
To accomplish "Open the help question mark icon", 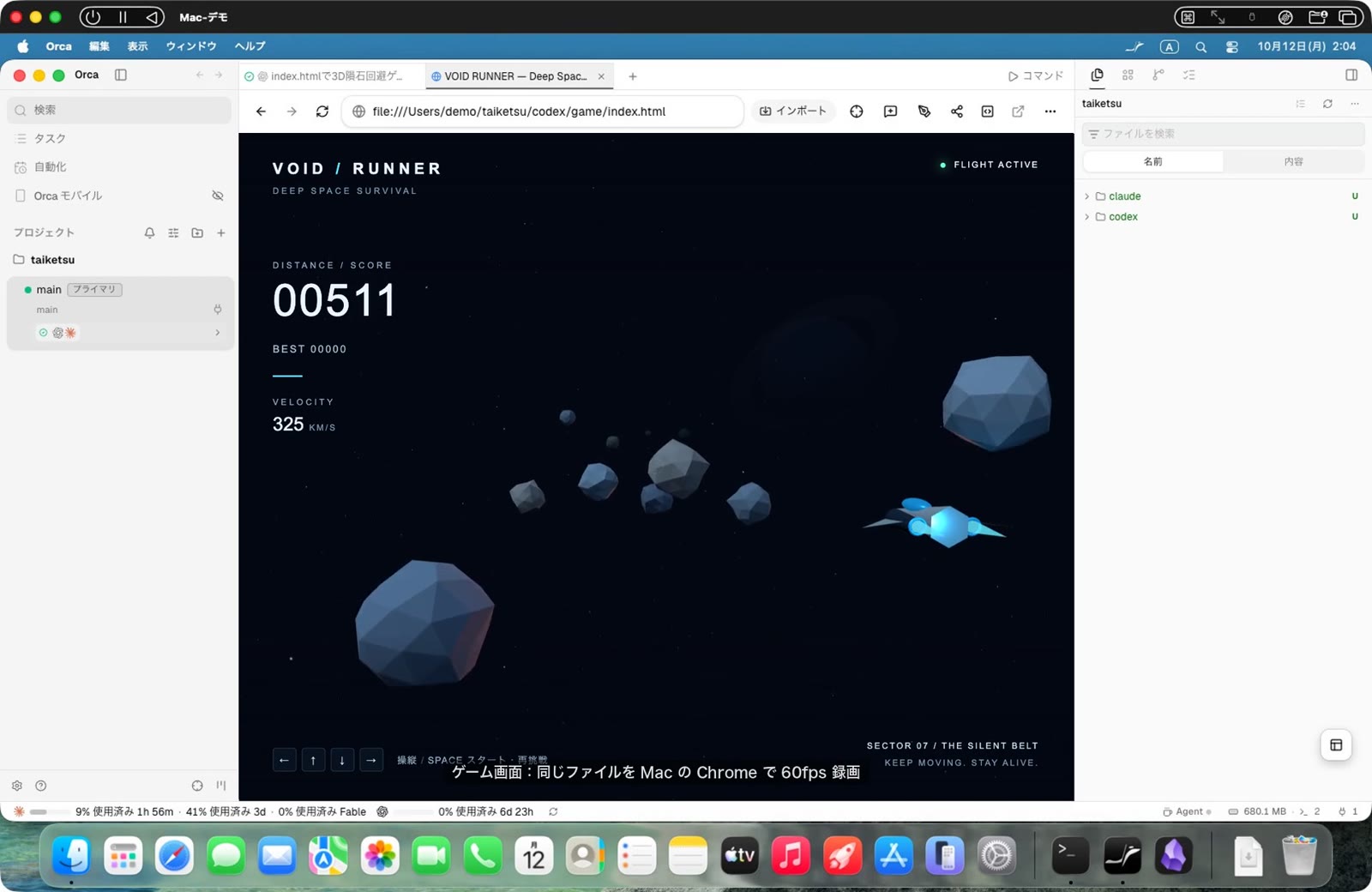I will pos(40,786).
